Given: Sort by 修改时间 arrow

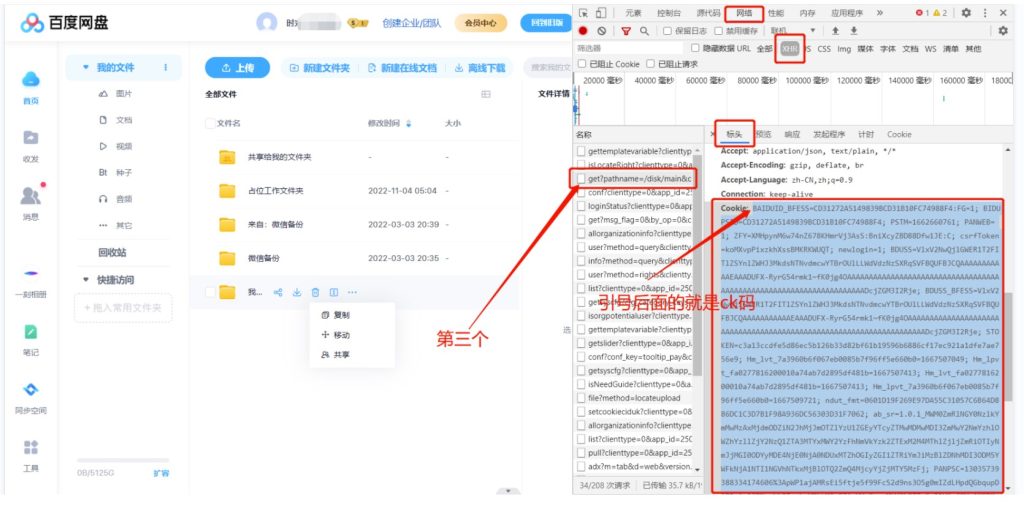Looking at the screenshot, I should pos(409,123).
